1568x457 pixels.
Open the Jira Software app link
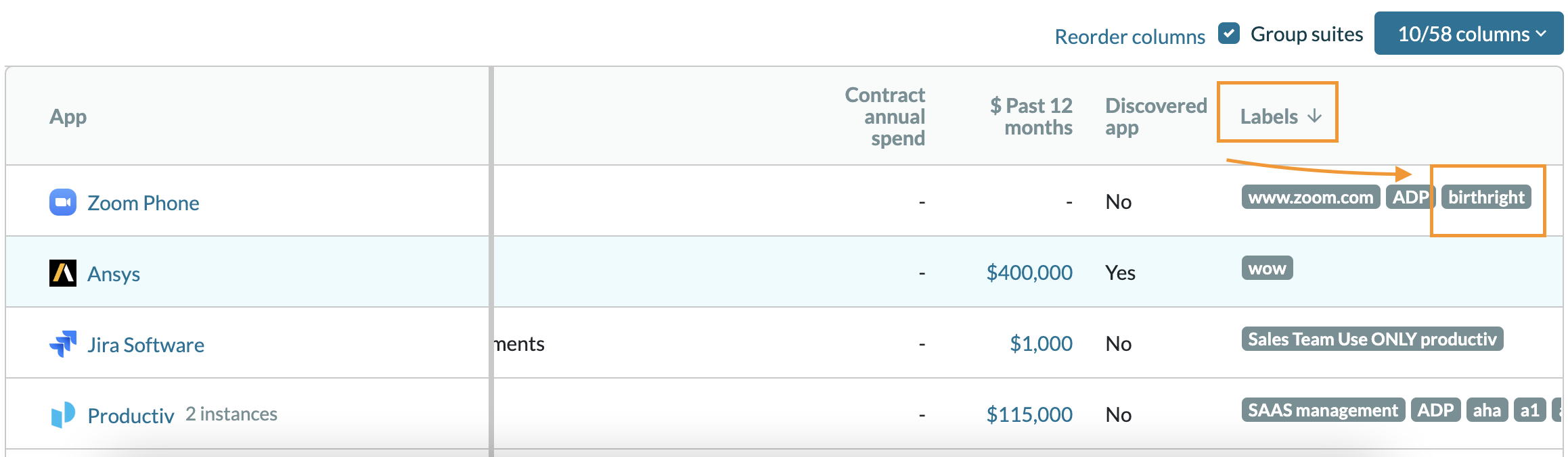click(145, 345)
